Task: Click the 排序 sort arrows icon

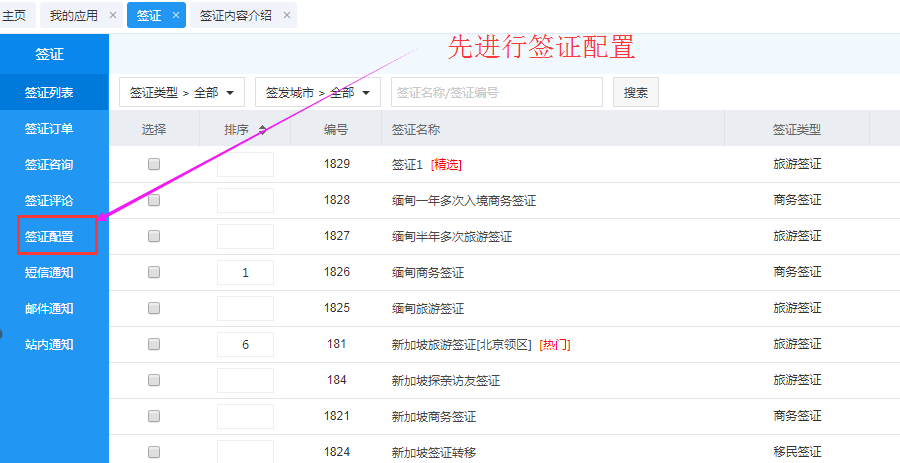Action: pos(262,130)
